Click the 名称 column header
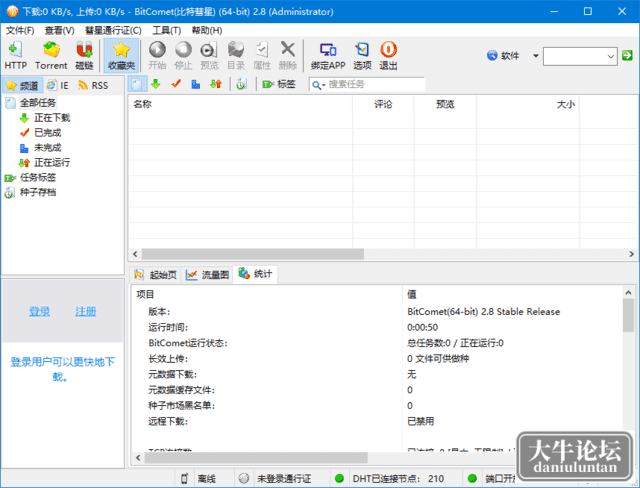Screen dimensions: 640x488 240,104
